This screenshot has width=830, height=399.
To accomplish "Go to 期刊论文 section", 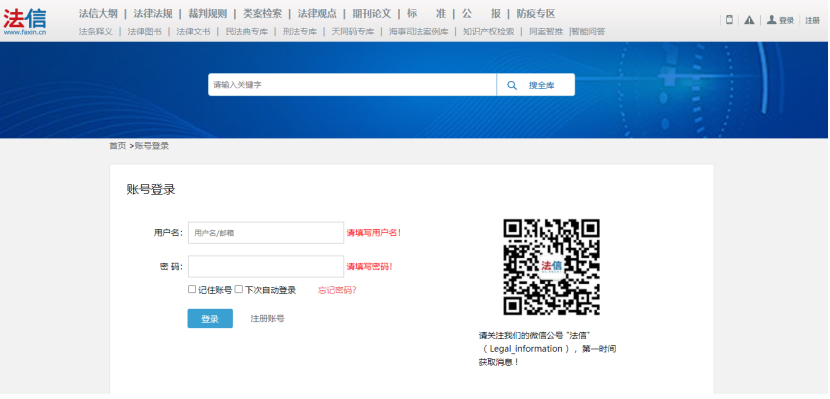I will point(372,14).
